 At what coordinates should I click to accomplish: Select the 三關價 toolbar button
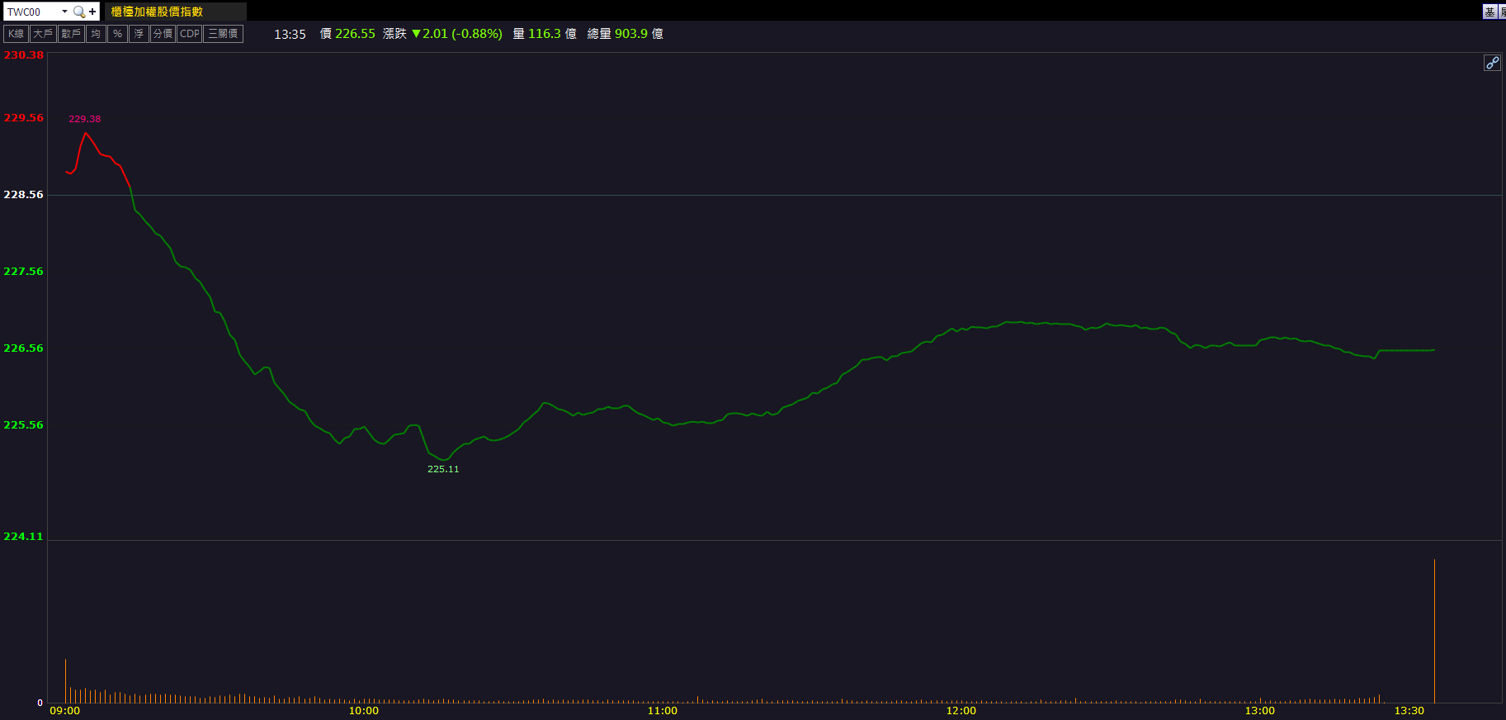click(x=224, y=34)
